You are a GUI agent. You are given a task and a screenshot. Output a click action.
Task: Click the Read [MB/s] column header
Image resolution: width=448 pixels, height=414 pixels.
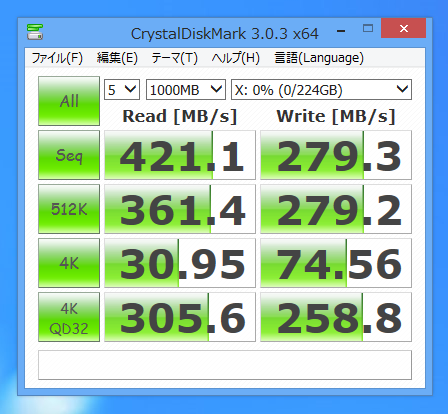tap(180, 117)
